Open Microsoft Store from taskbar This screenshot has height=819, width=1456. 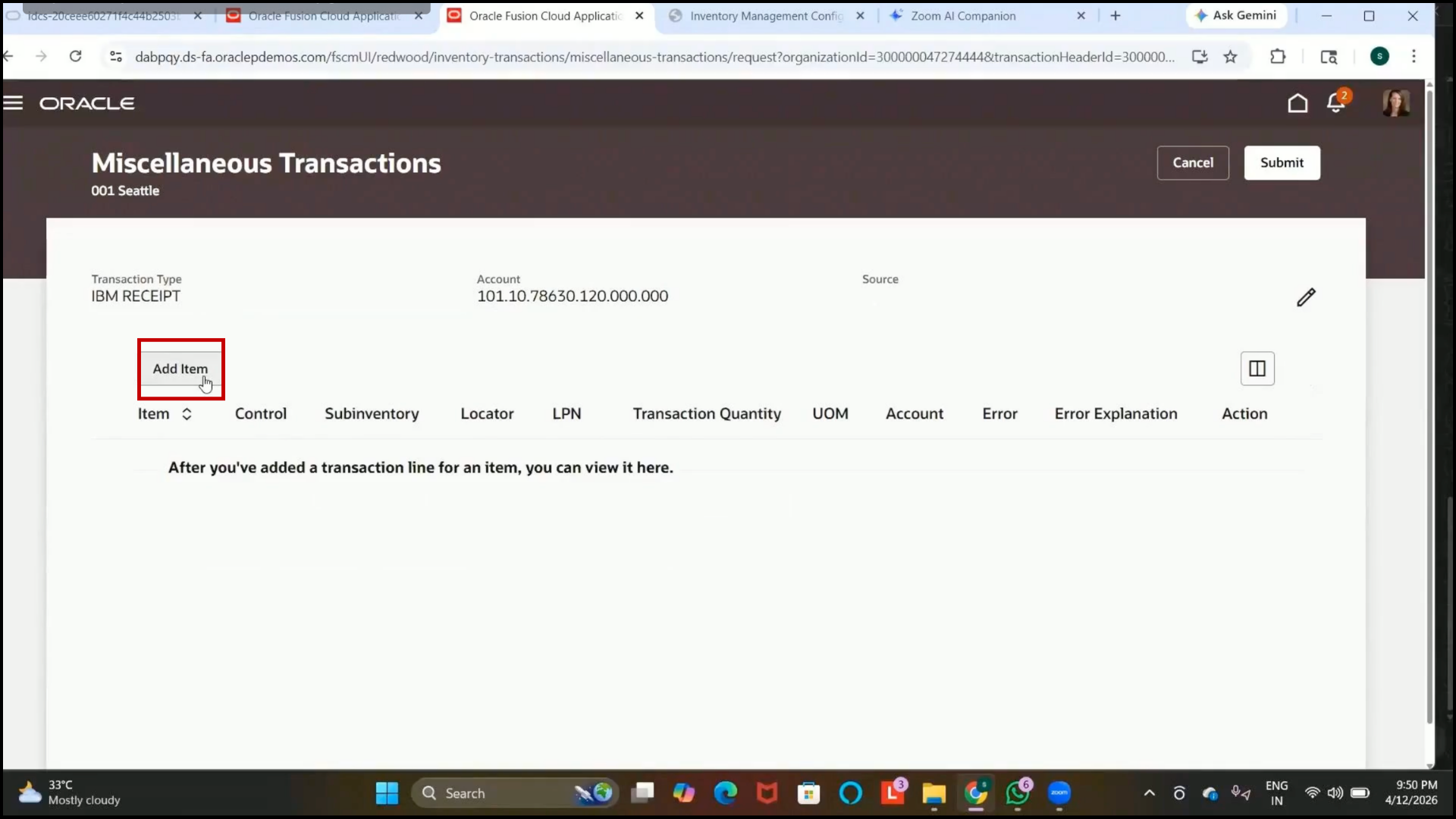(808, 793)
